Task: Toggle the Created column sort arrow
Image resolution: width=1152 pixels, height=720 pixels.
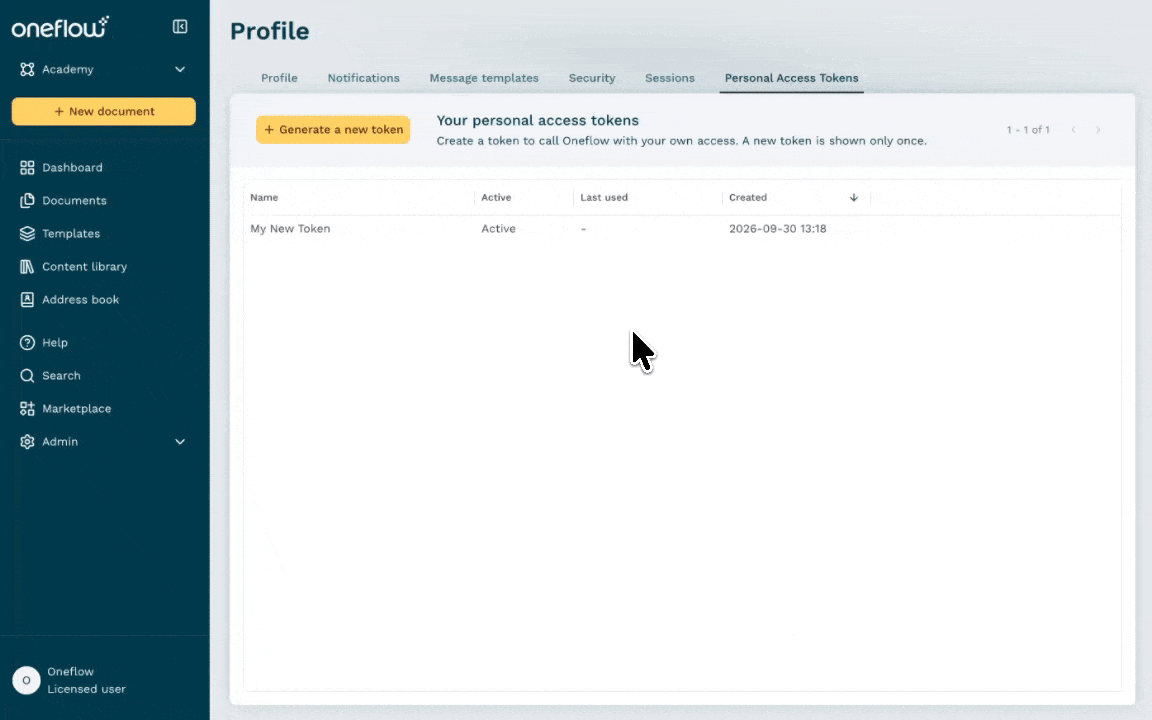Action: pyautogui.click(x=854, y=198)
